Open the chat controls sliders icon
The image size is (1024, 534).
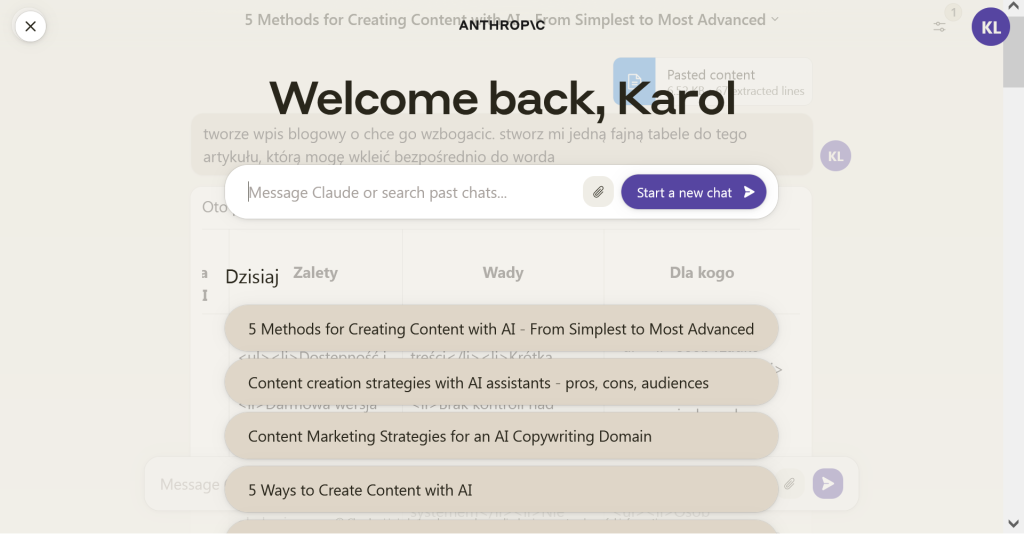(940, 26)
